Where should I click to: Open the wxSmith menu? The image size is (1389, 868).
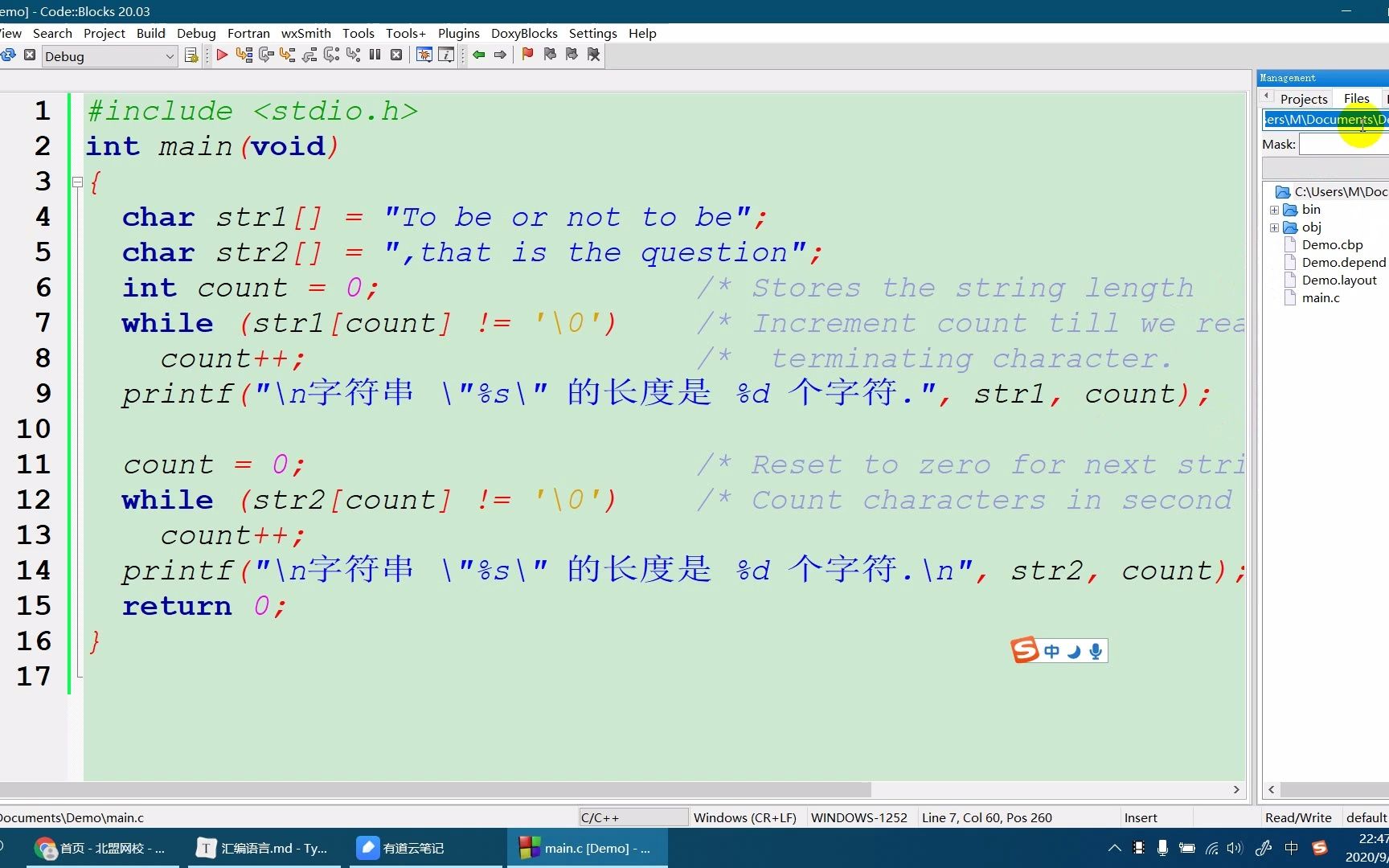pyautogui.click(x=306, y=33)
